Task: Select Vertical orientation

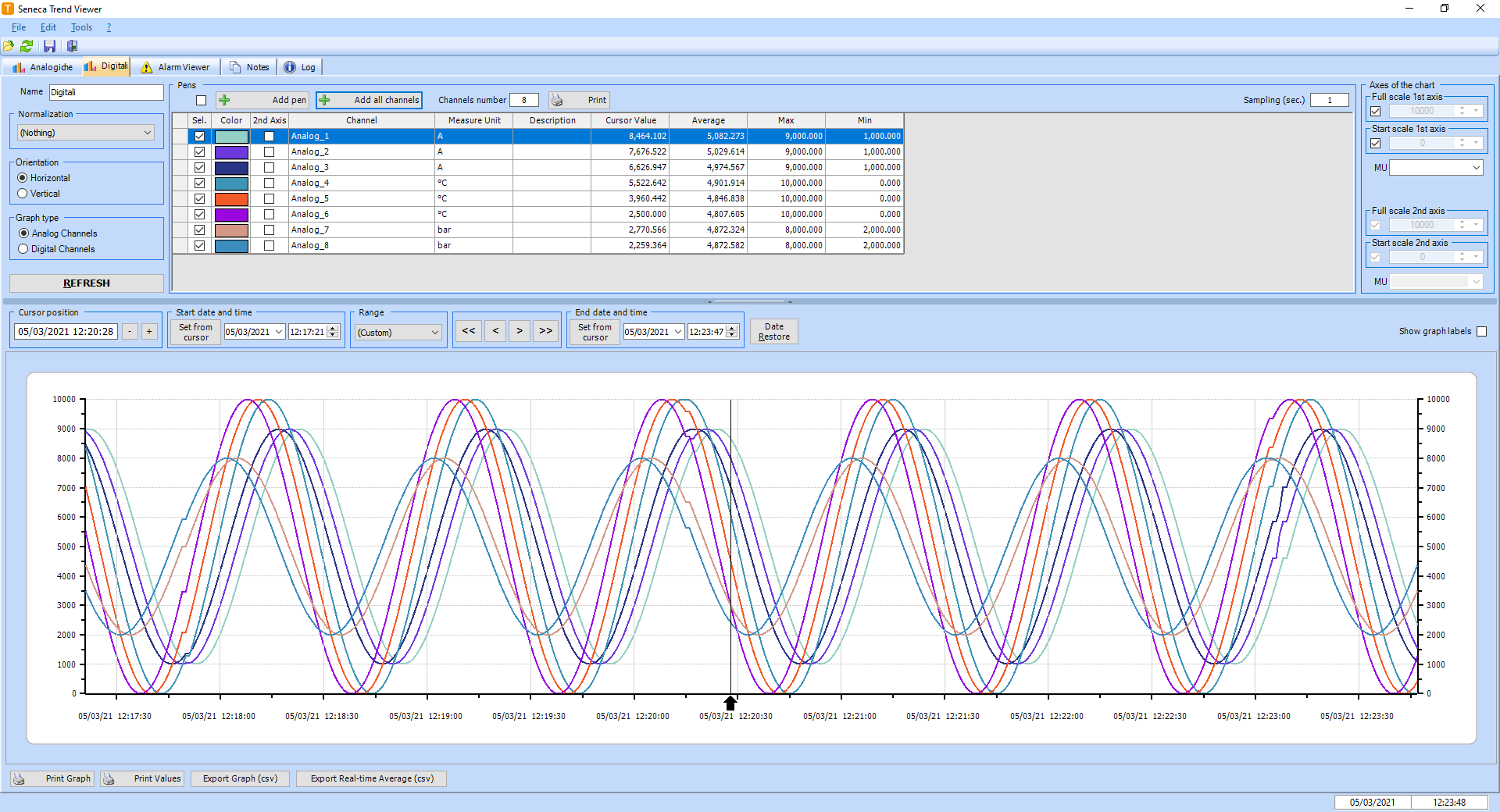Action: click(x=23, y=194)
